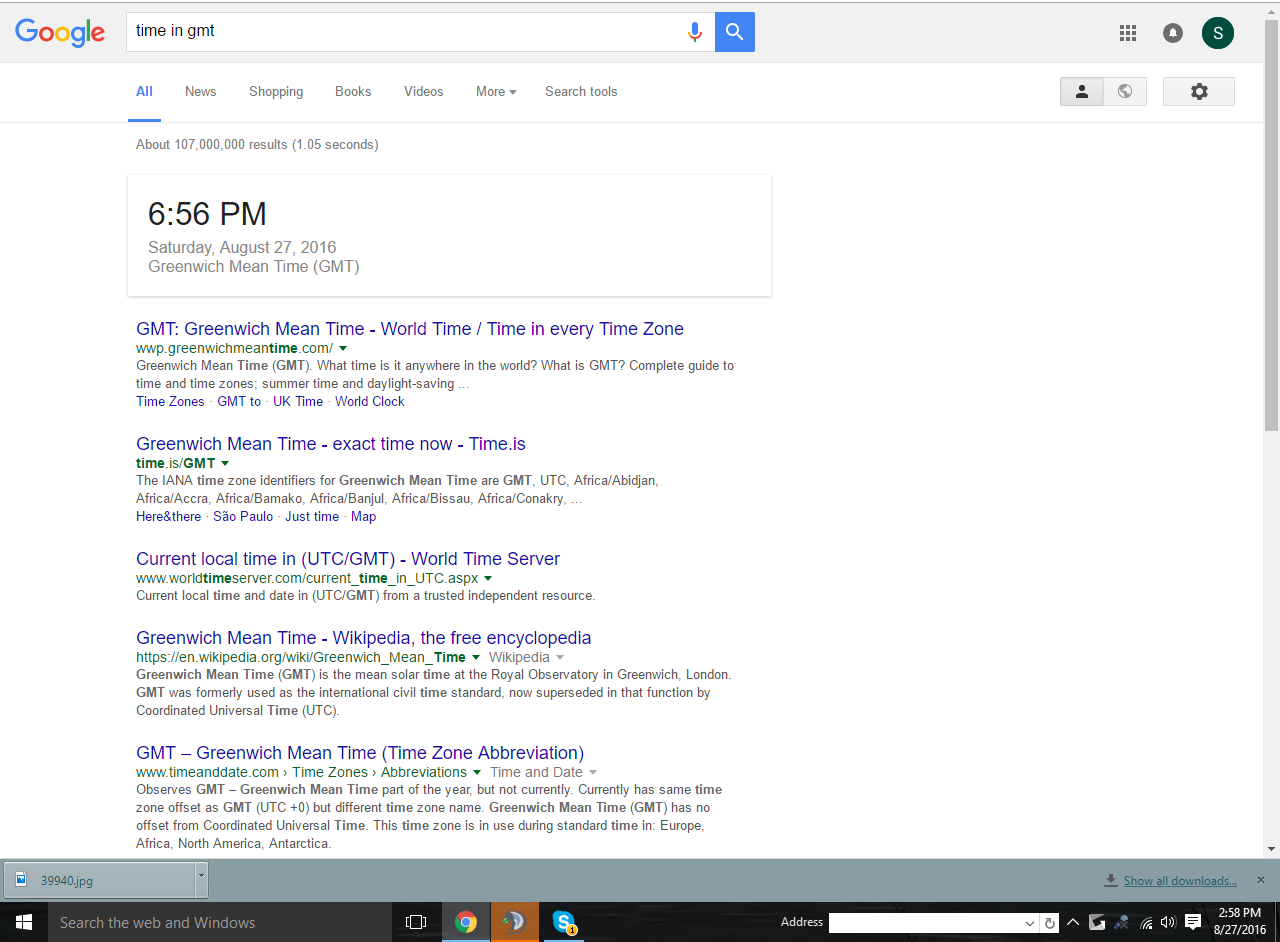The width and height of the screenshot is (1280, 942).
Task: Show hidden tray icons chevron
Action: (1073, 922)
